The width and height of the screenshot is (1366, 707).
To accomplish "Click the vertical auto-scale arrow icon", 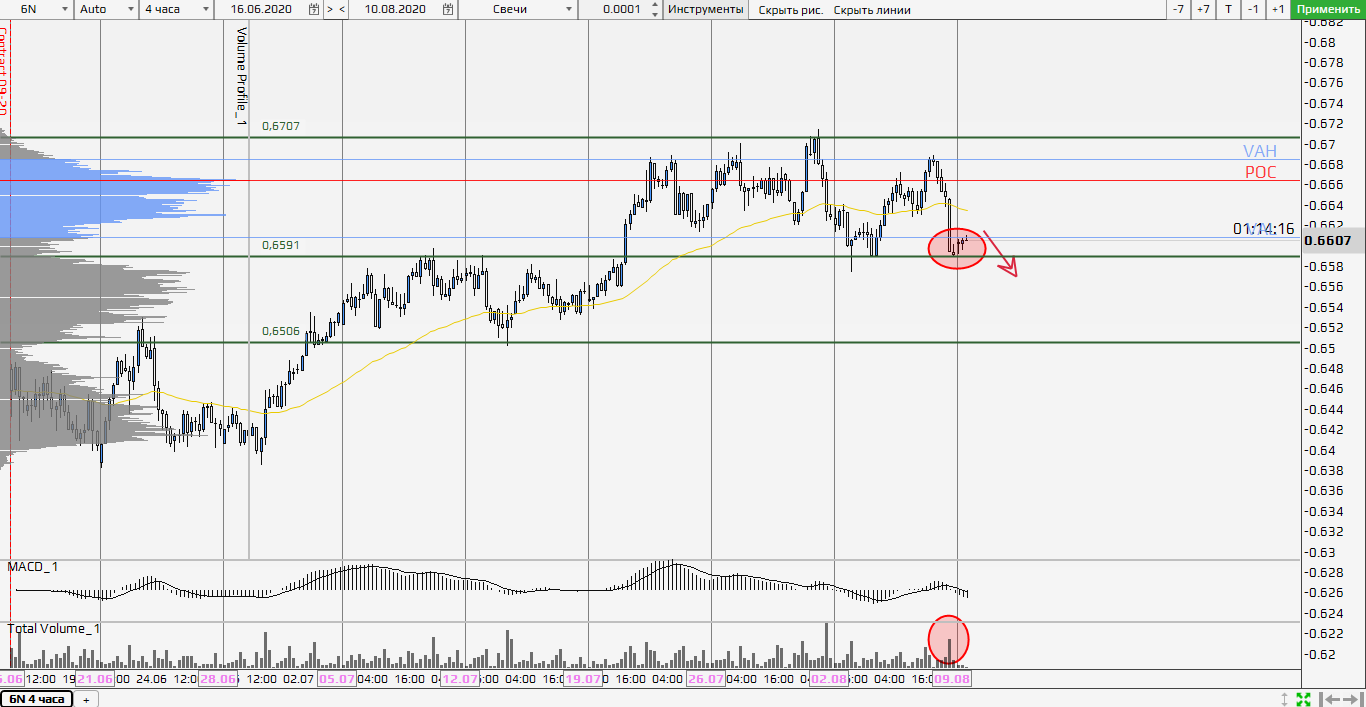I will (x=1285, y=699).
